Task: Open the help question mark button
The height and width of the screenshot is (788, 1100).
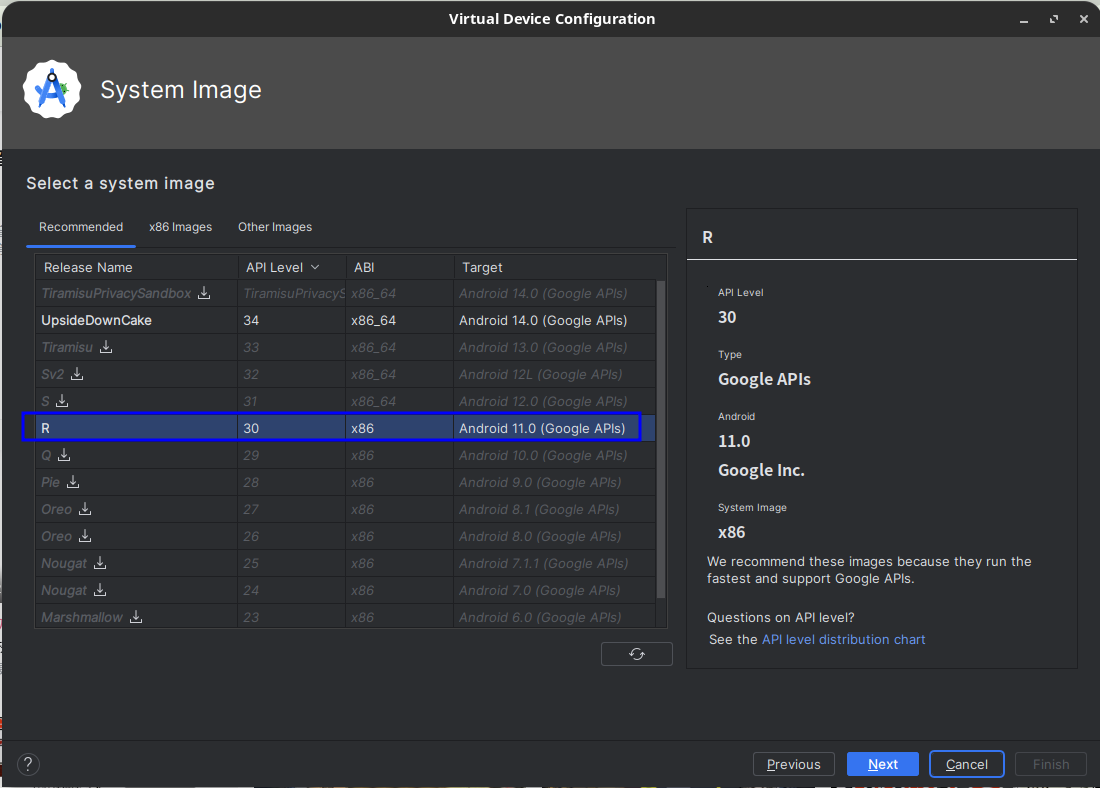Action: pos(29,764)
